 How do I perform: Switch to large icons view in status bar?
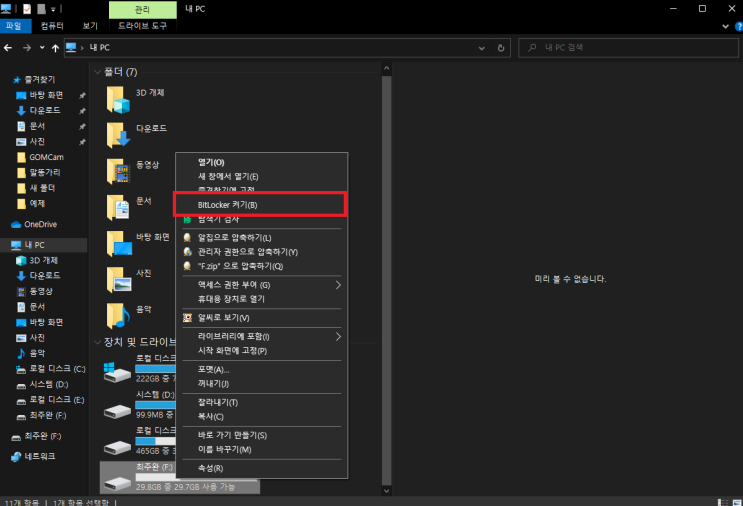(737, 502)
